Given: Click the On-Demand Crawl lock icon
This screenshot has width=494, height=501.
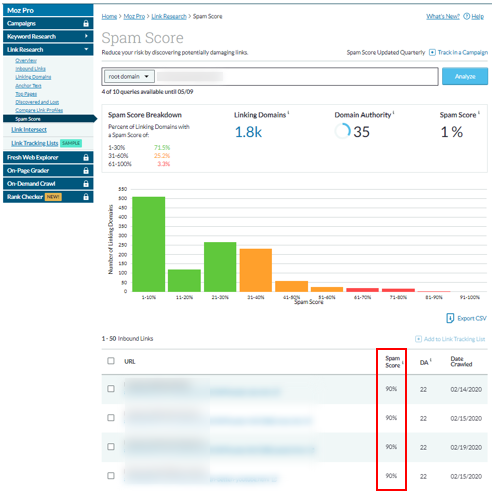Looking at the screenshot, I should click(x=86, y=184).
